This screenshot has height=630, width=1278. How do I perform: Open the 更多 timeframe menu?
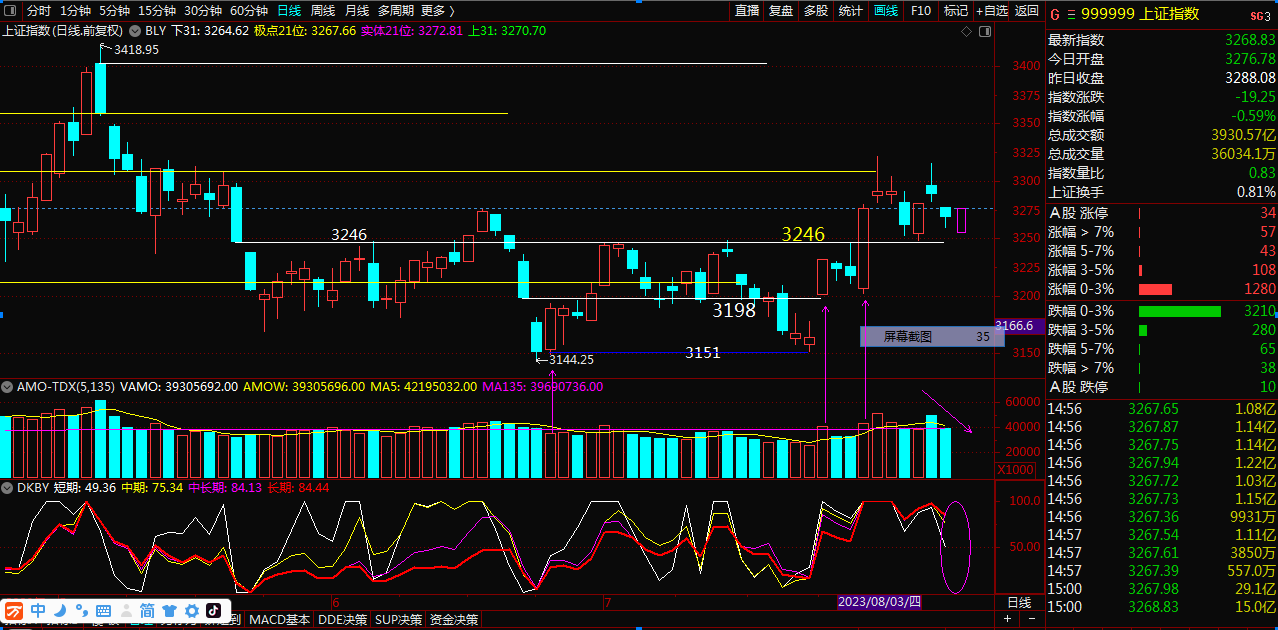click(437, 11)
